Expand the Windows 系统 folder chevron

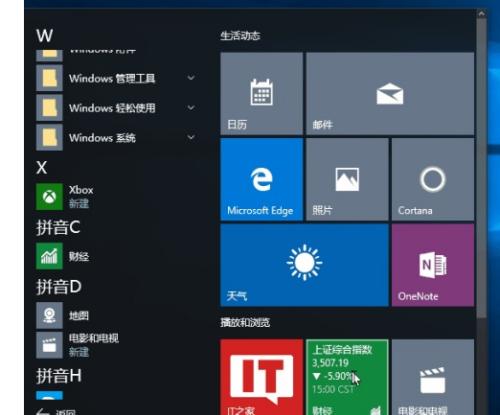tap(191, 137)
